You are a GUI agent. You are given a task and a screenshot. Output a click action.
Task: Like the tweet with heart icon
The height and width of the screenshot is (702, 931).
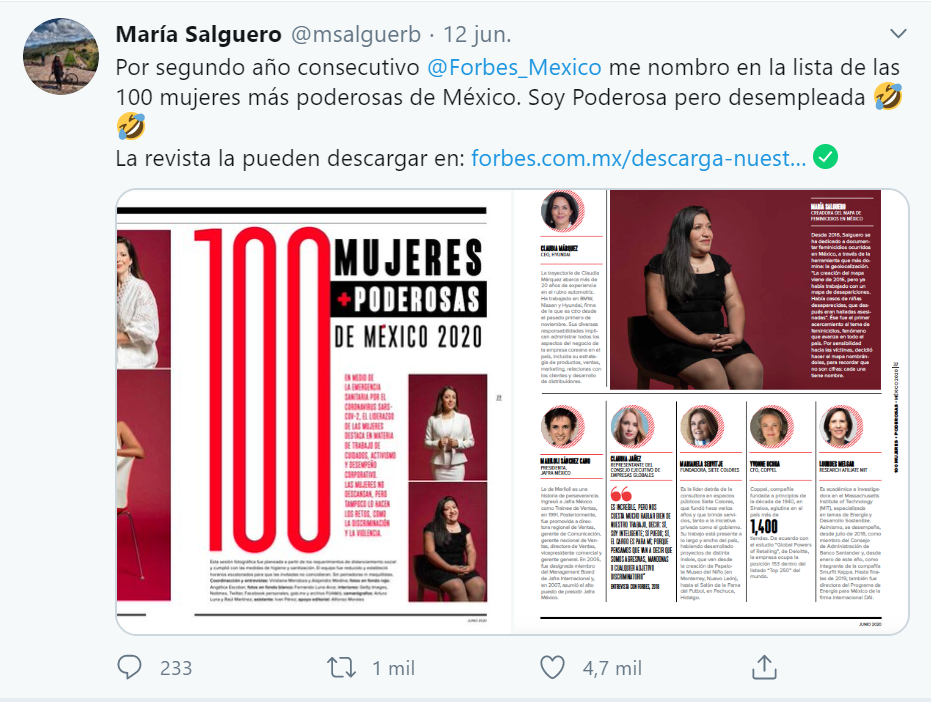(x=552, y=668)
